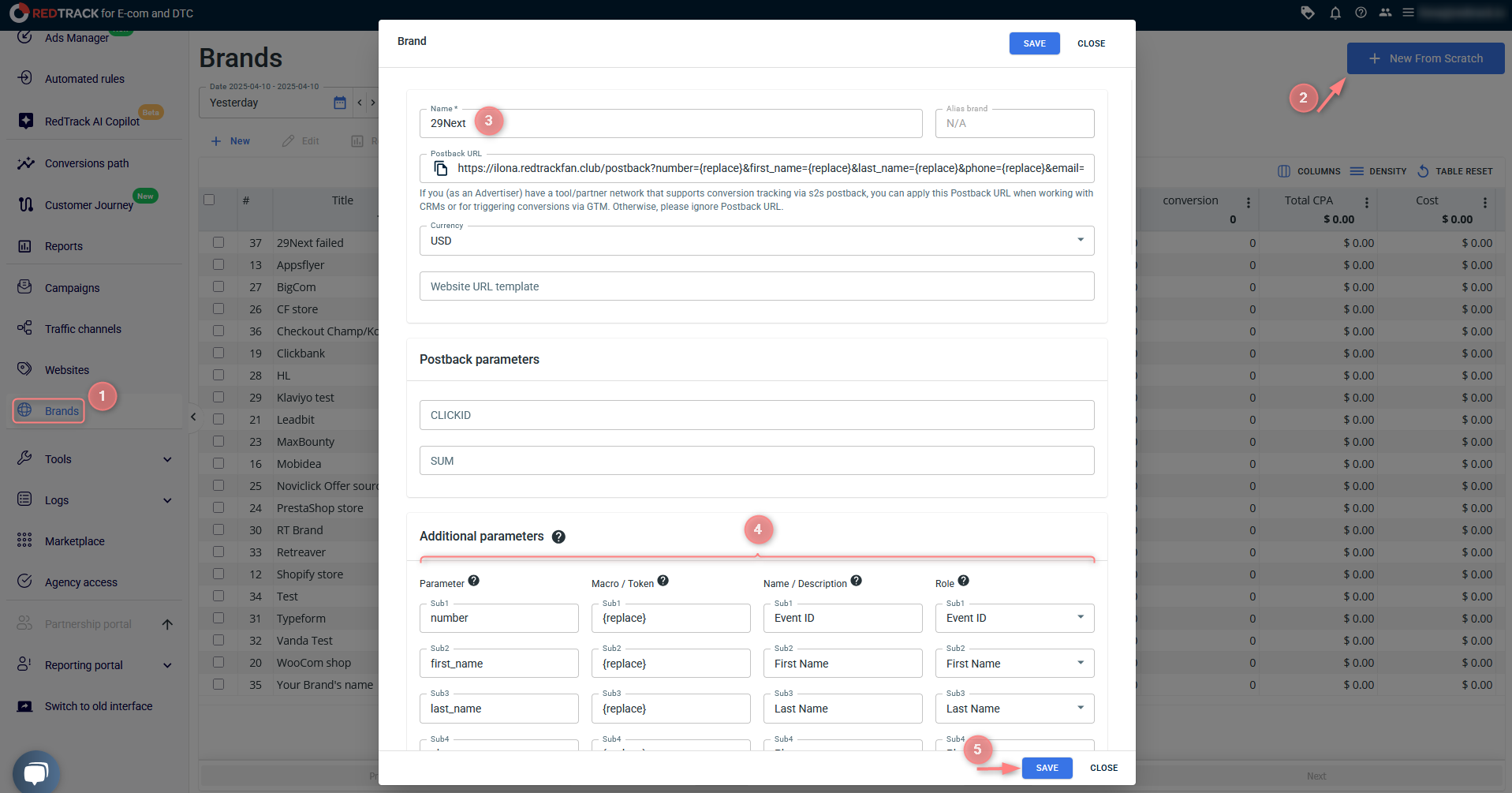The image size is (1512, 793).
Task: Open the hamburger menu icon in top bar
Action: pos(1408,13)
